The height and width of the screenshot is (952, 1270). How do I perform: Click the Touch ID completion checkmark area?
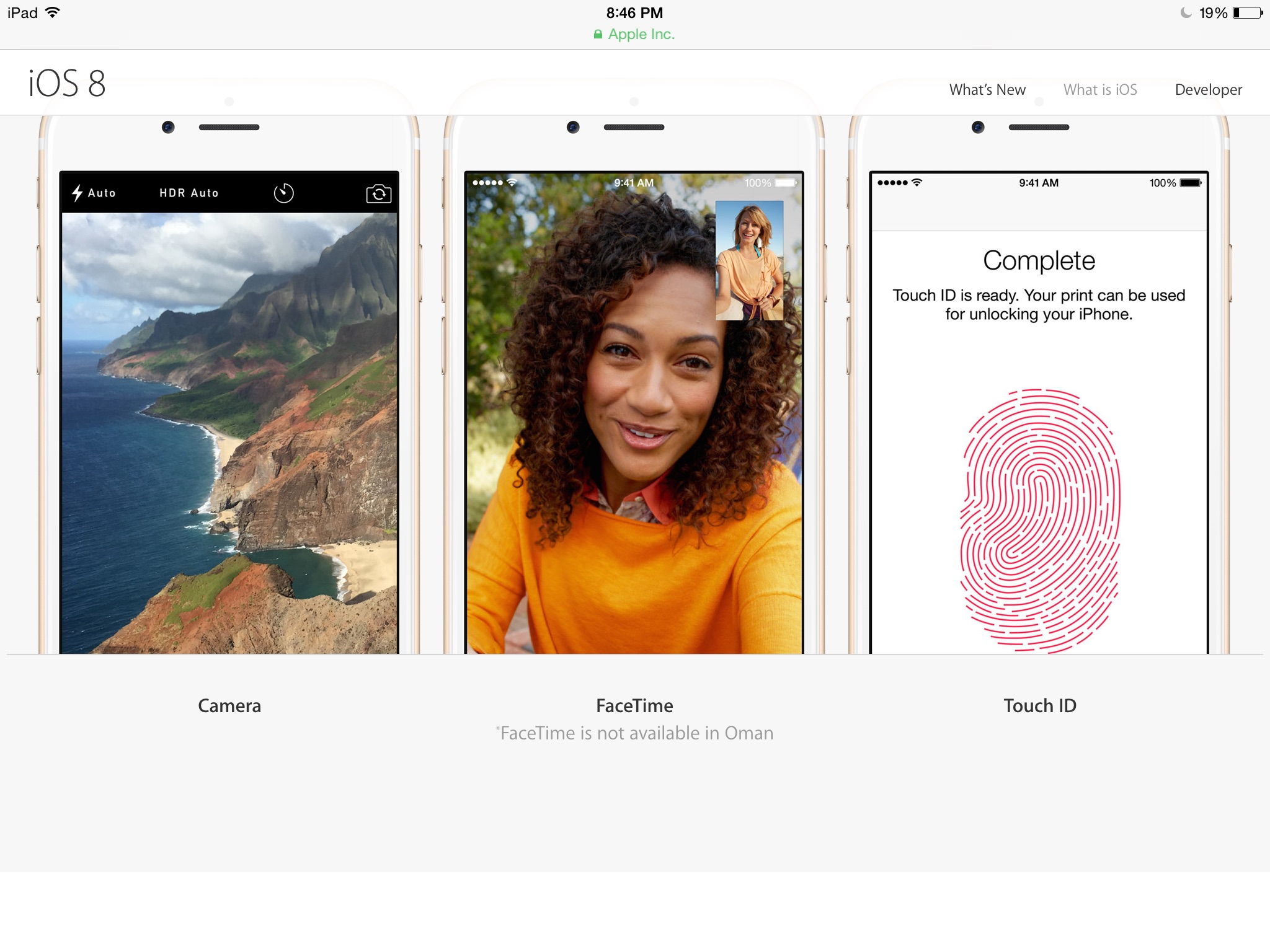coord(1038,262)
